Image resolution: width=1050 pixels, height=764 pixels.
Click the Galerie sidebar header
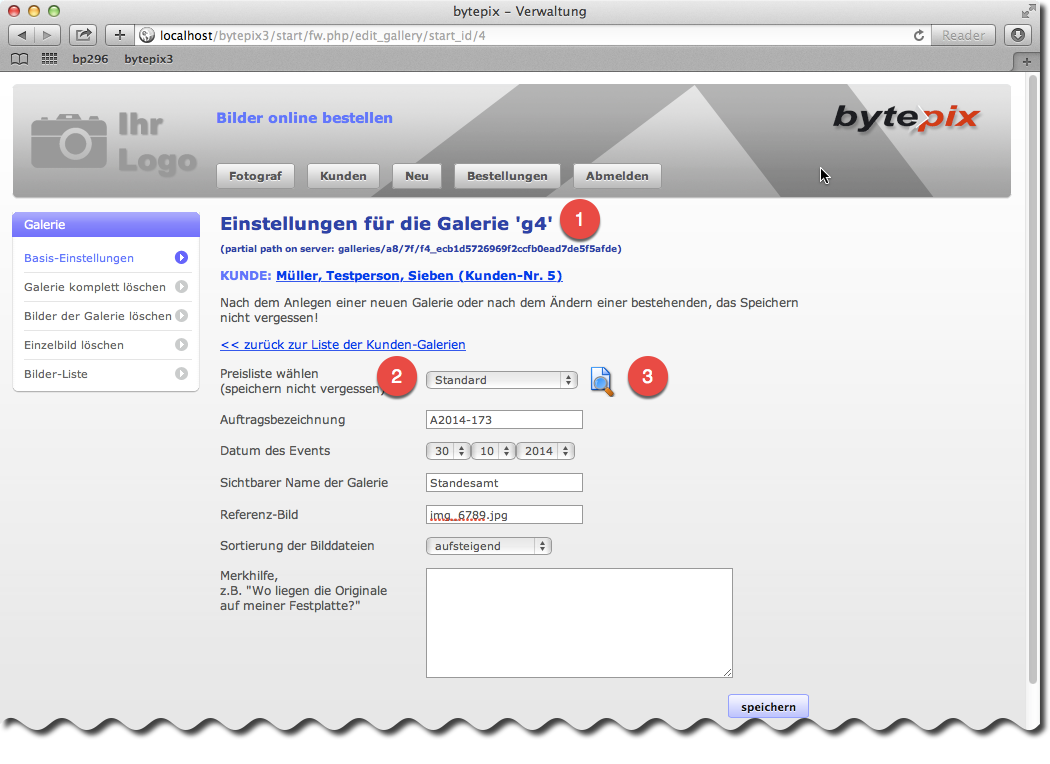[x=106, y=224]
